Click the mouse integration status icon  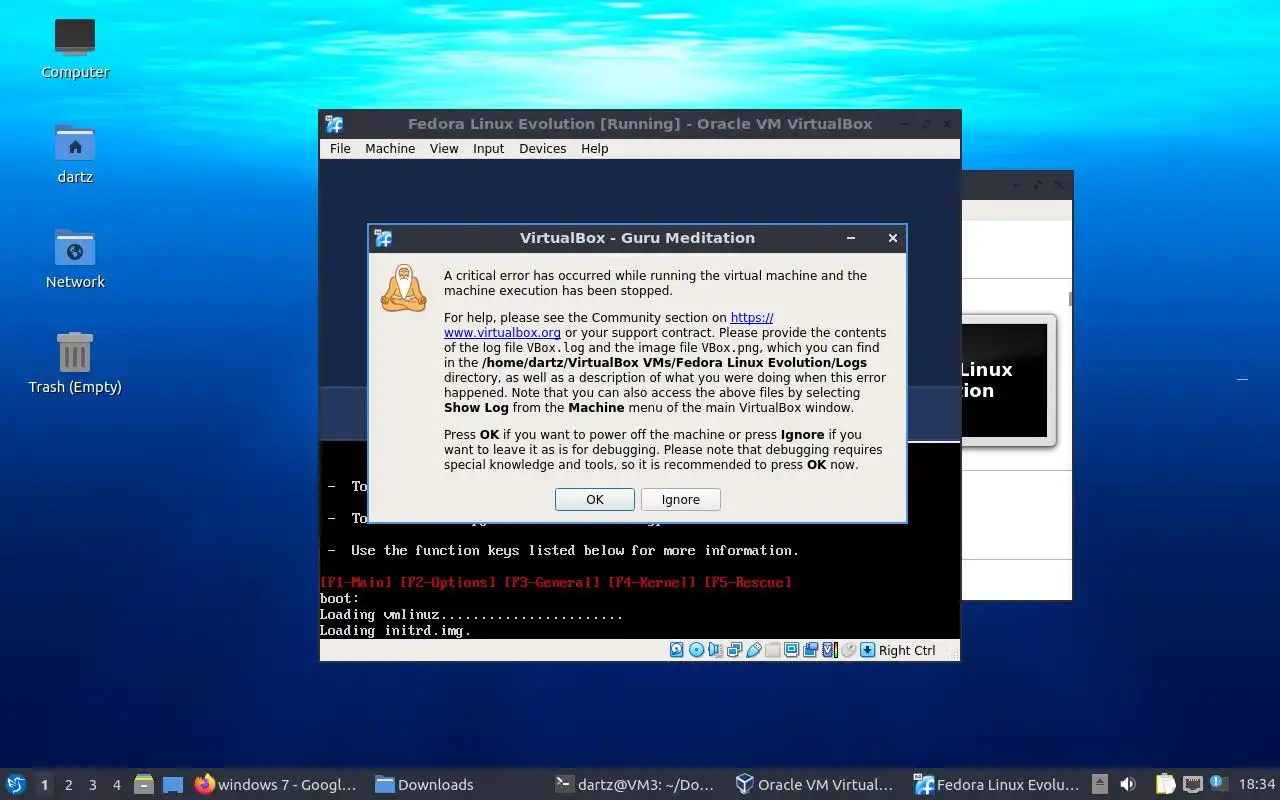(849, 650)
